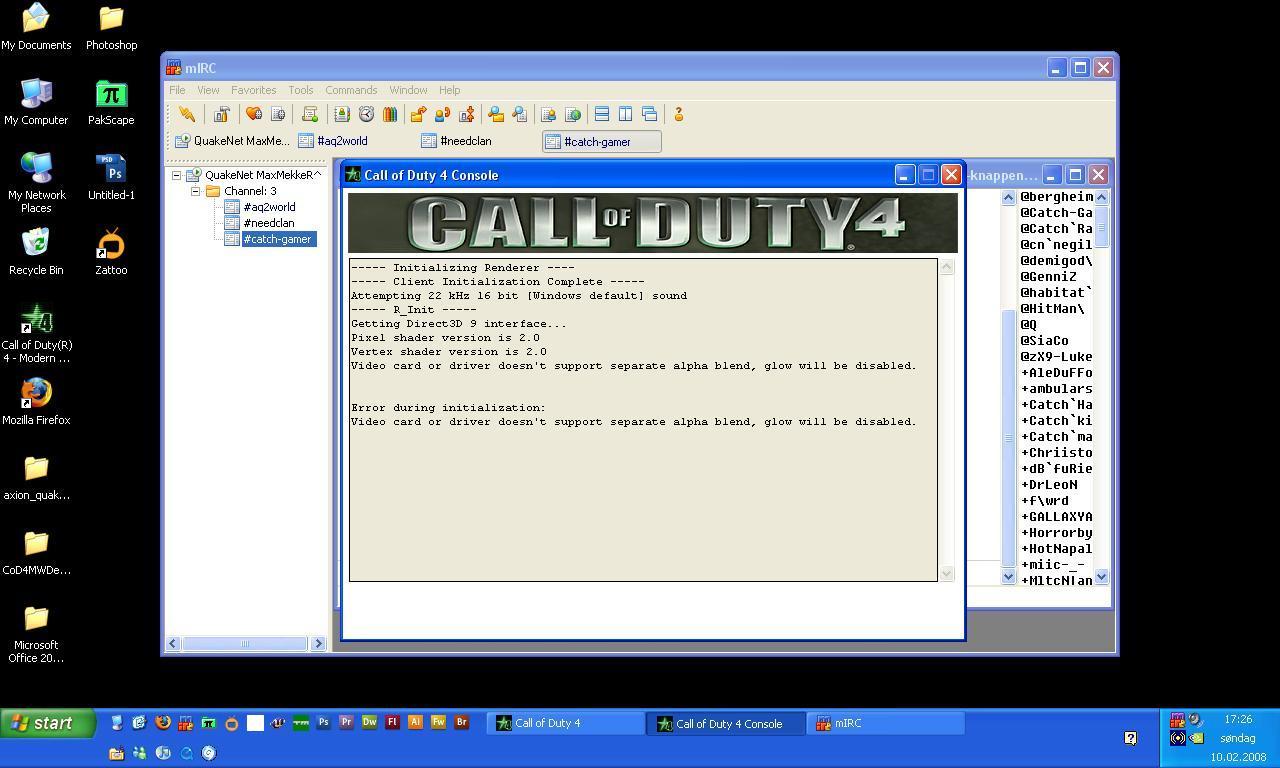Select Zattoo desktop shortcut

[111, 252]
